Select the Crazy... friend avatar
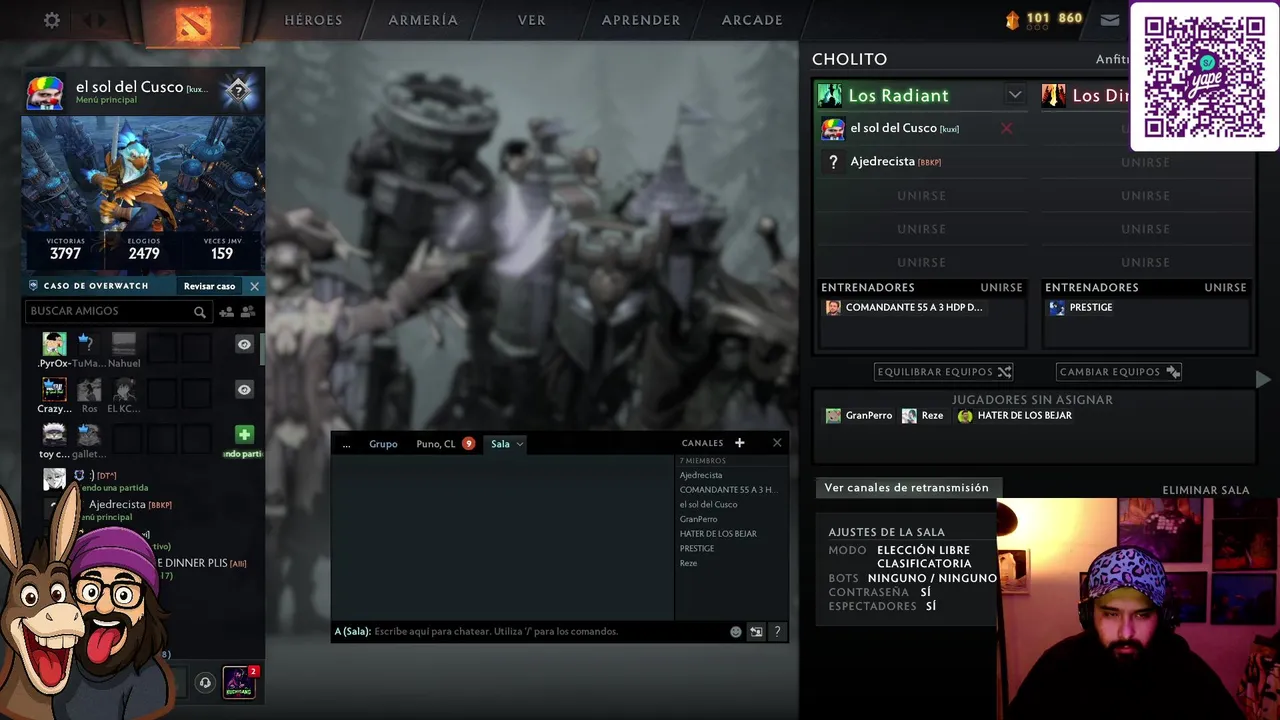Screen dimensions: 1280x720 point(54,389)
